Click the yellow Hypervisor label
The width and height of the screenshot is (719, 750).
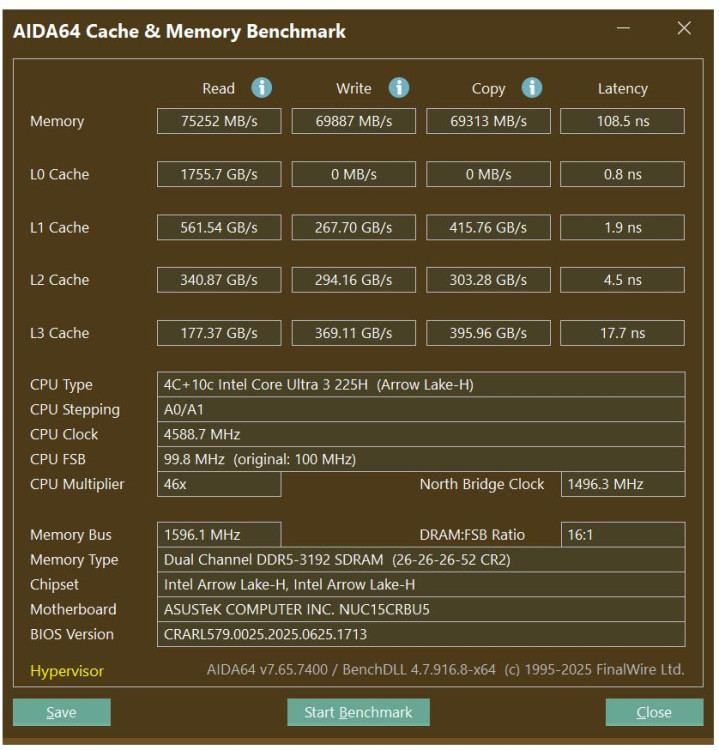[67, 671]
